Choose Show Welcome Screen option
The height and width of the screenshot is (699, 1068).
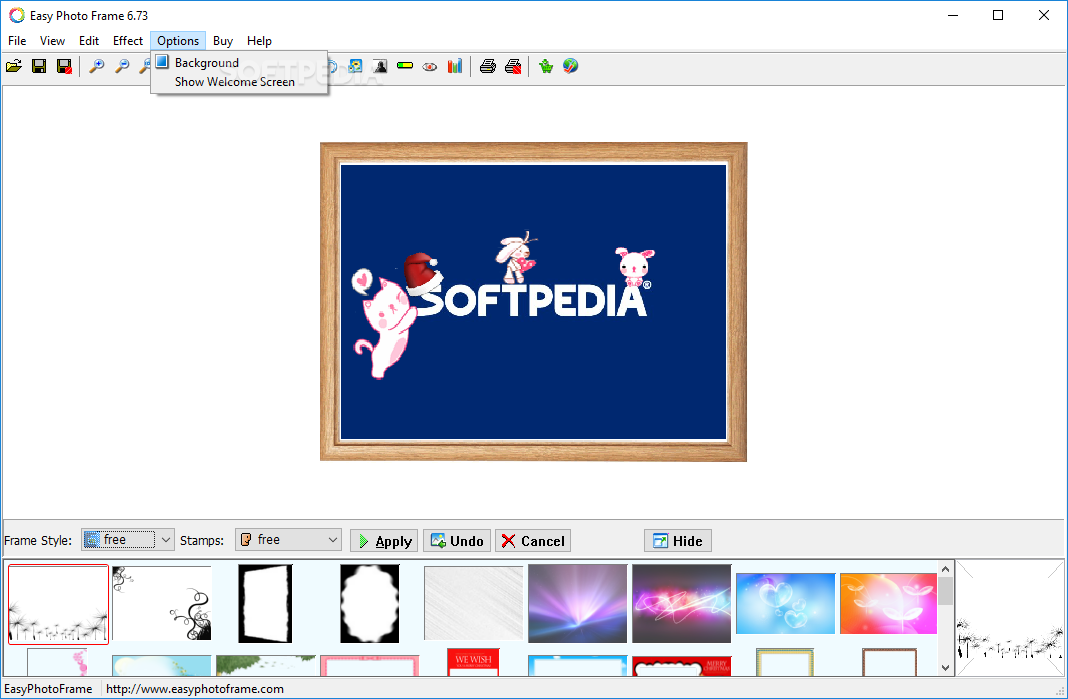pos(239,82)
